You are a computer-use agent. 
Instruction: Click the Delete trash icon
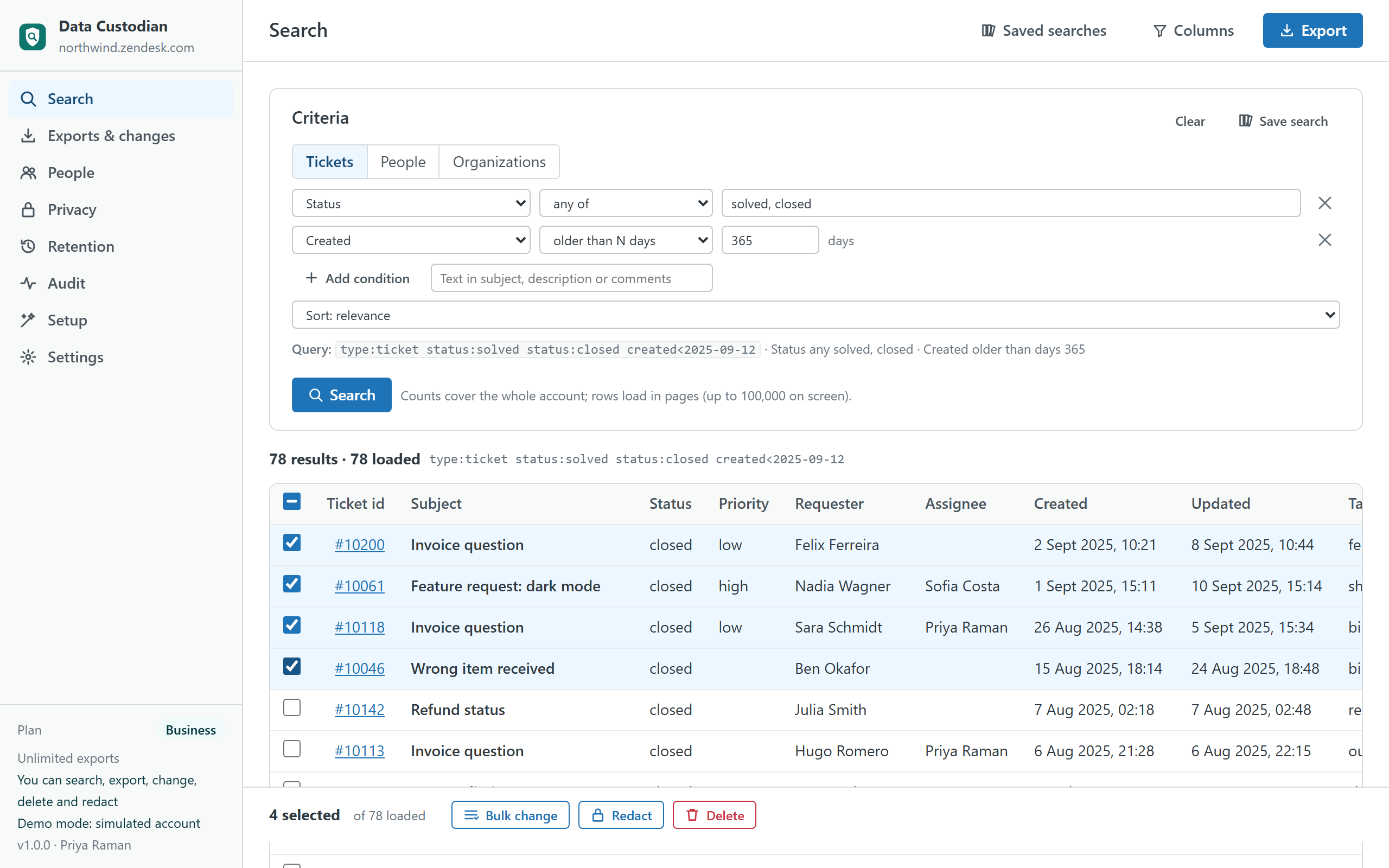692,815
